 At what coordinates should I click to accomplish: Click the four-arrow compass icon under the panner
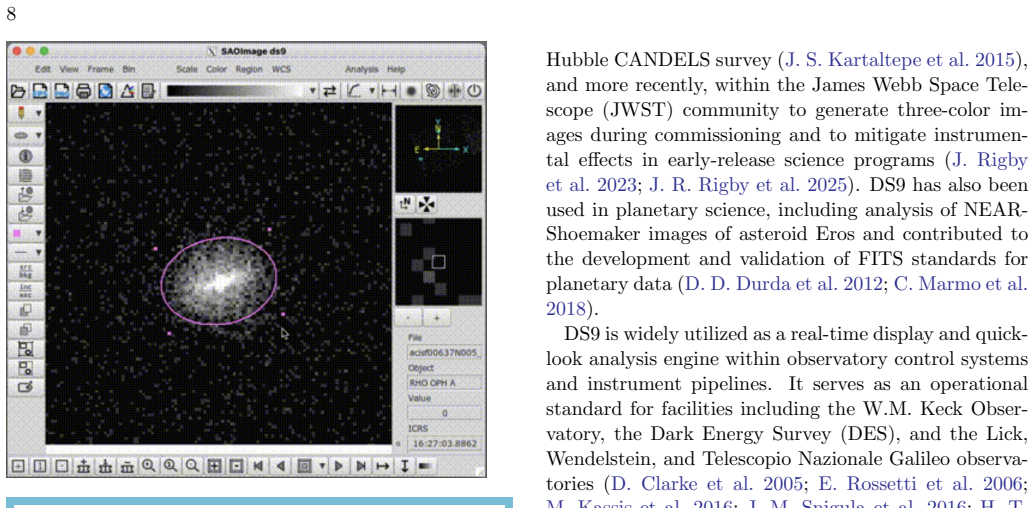[x=428, y=205]
